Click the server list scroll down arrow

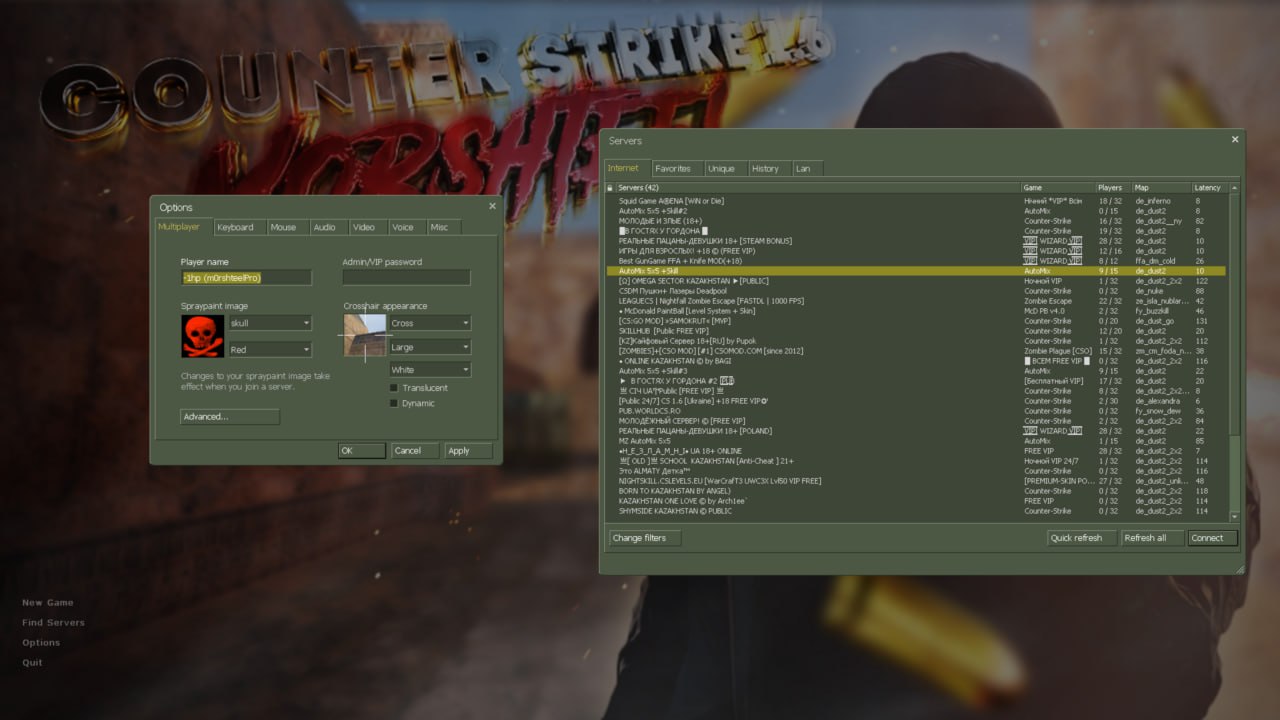(1234, 516)
